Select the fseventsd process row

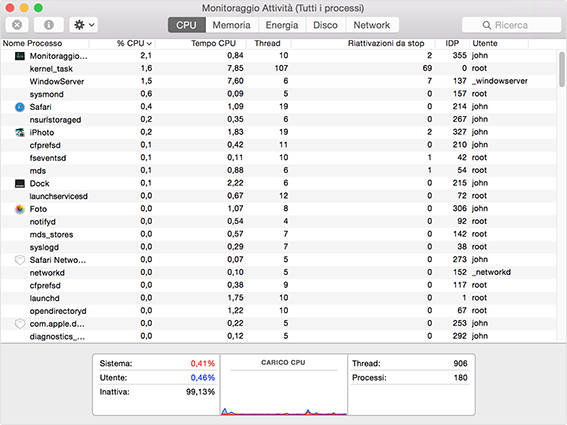point(278,158)
